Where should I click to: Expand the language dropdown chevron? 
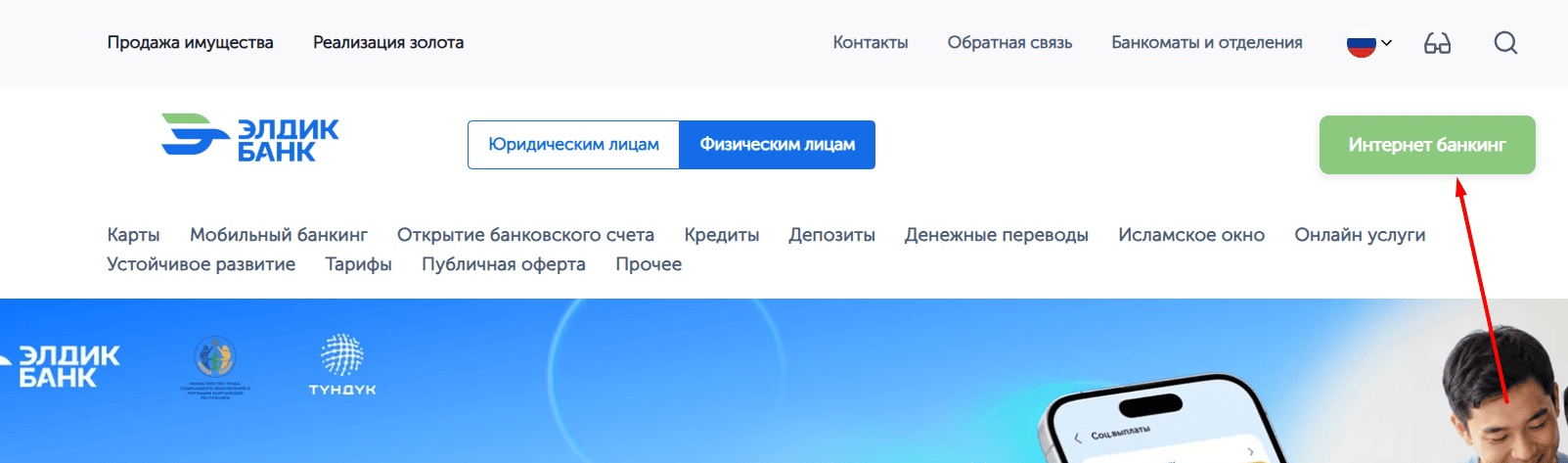(x=1386, y=43)
